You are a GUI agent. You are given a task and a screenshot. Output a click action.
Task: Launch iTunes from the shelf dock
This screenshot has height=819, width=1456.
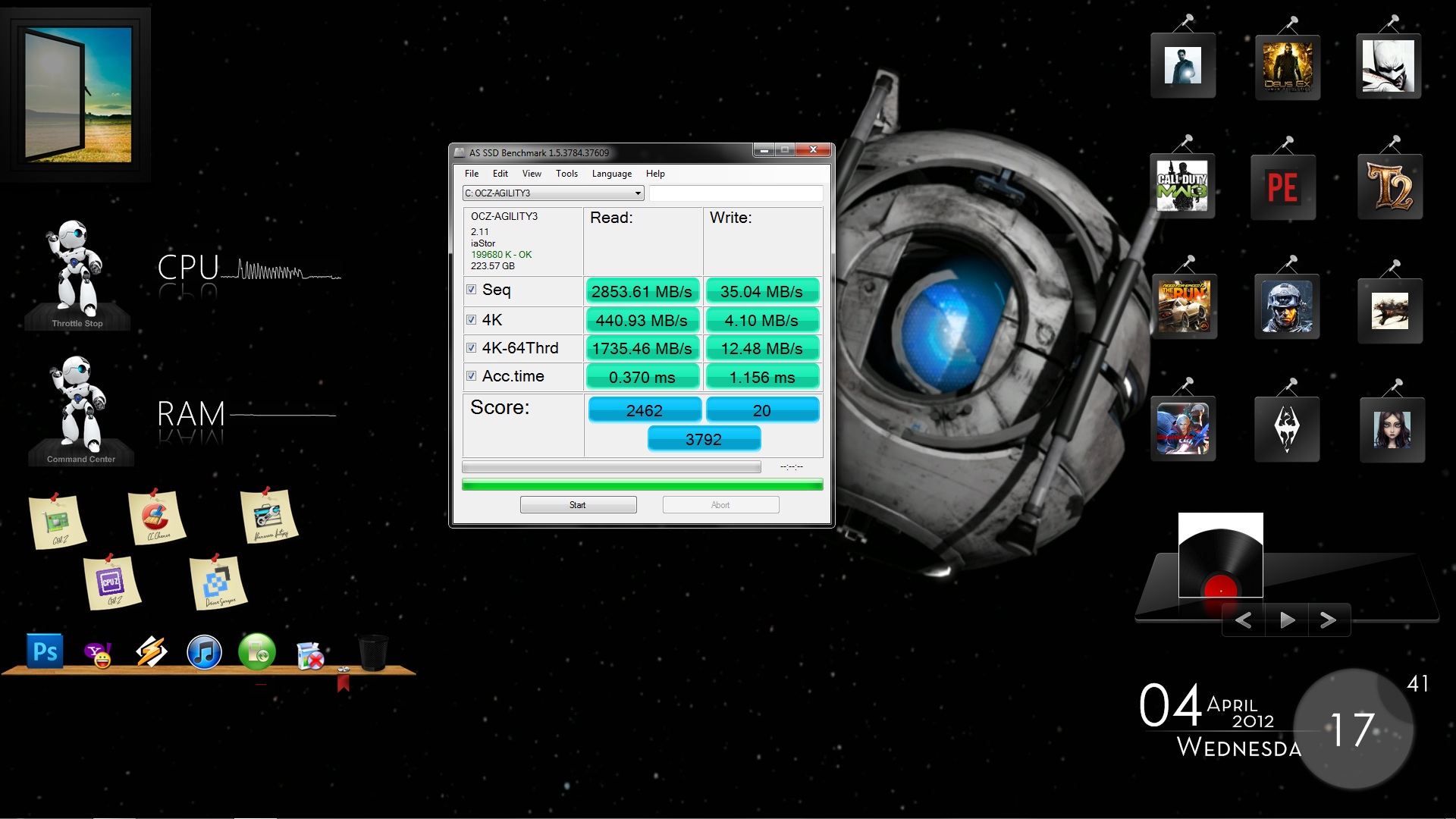coord(204,652)
